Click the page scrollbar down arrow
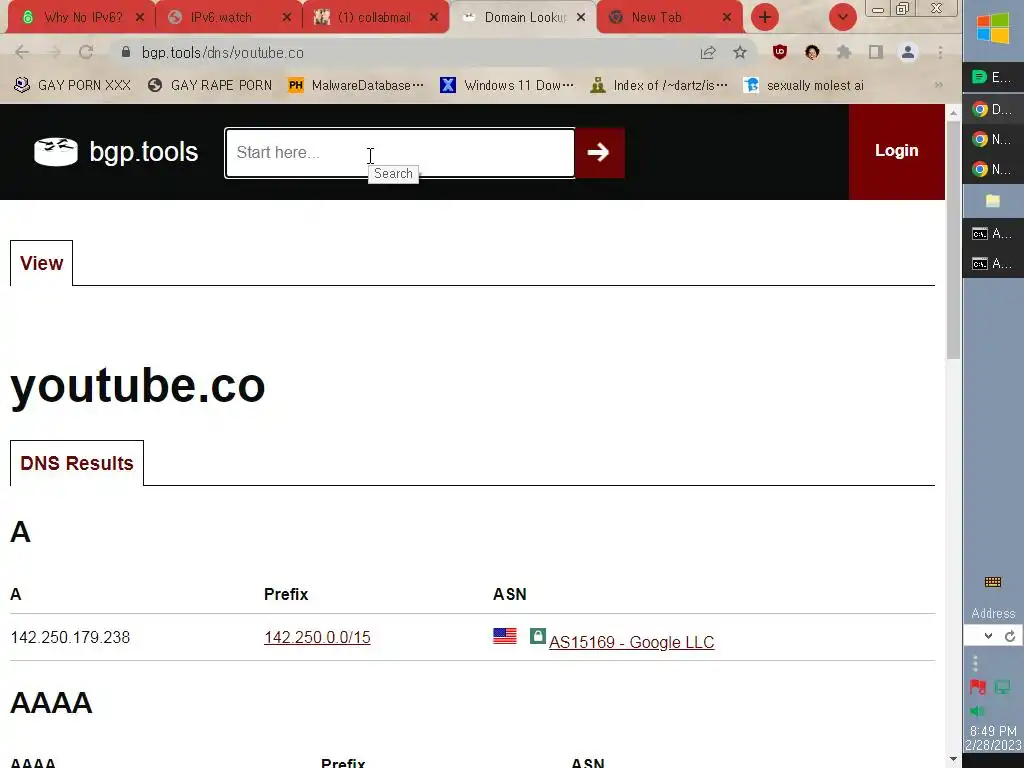 click(x=953, y=760)
